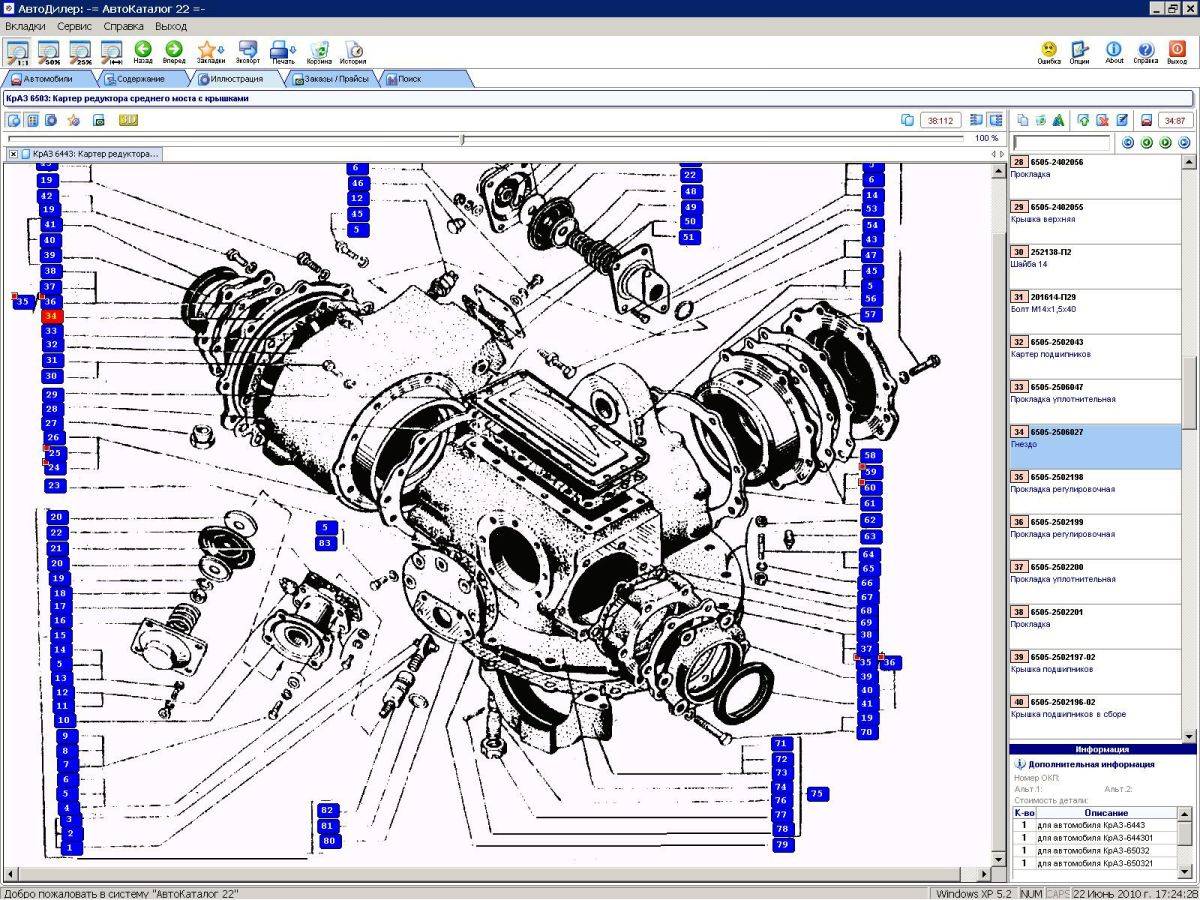Click the red X delete icon in parts toolbar
Viewport: 1200px width, 900px height.
(1102, 120)
